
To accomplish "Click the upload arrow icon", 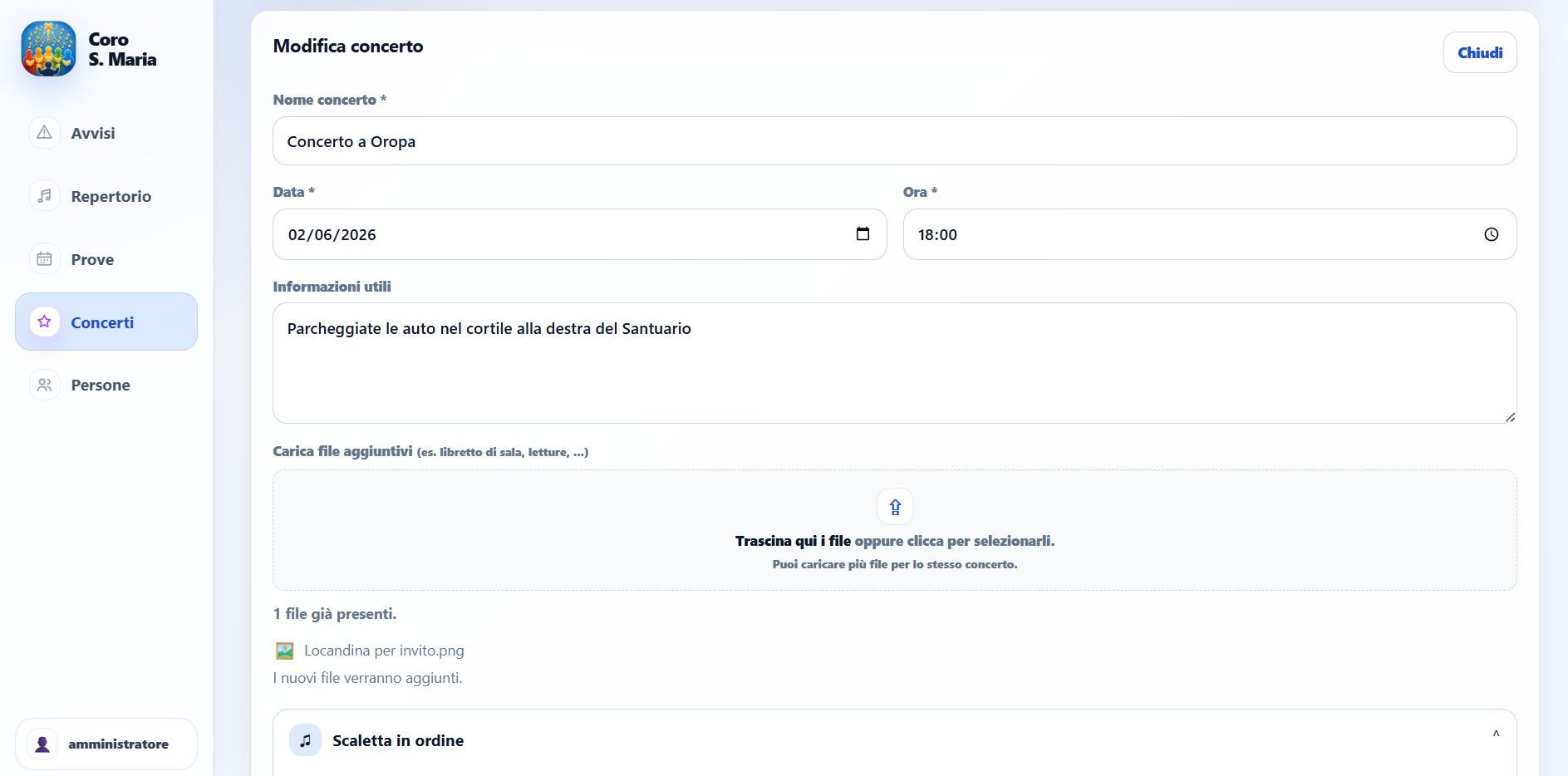I will point(895,507).
